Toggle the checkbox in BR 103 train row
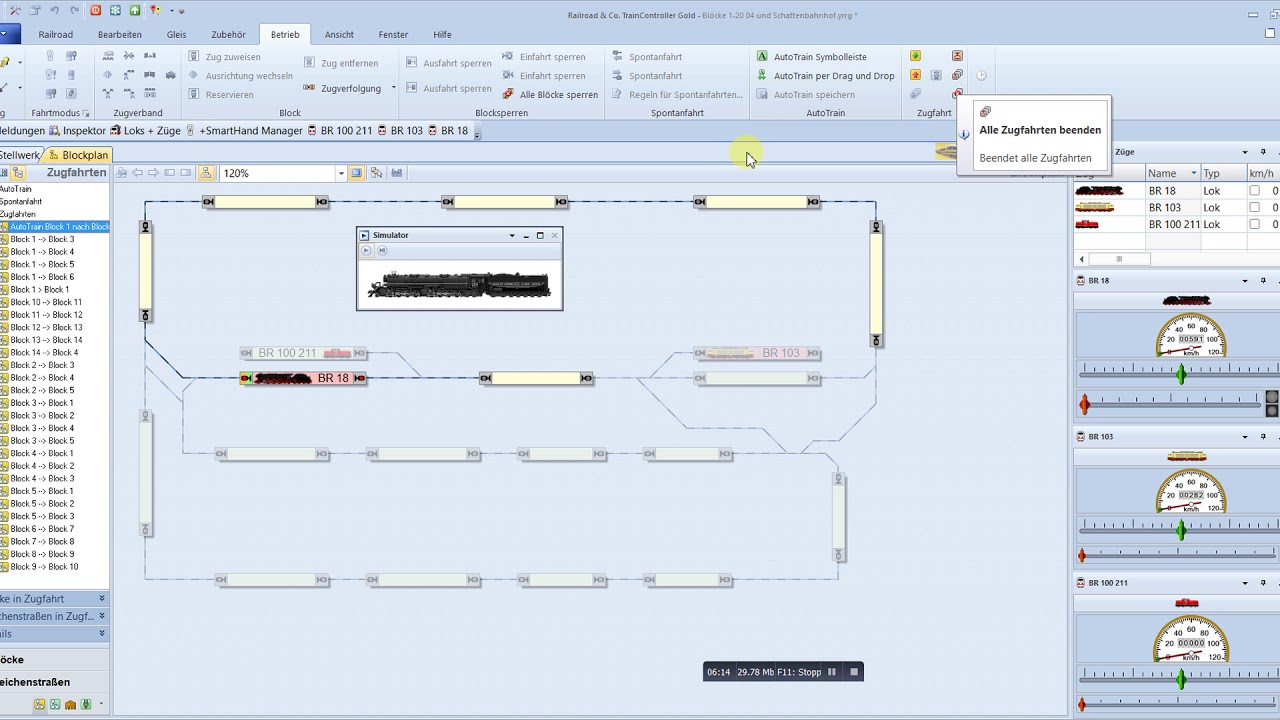Image resolution: width=1280 pixels, height=720 pixels. pos(1254,207)
